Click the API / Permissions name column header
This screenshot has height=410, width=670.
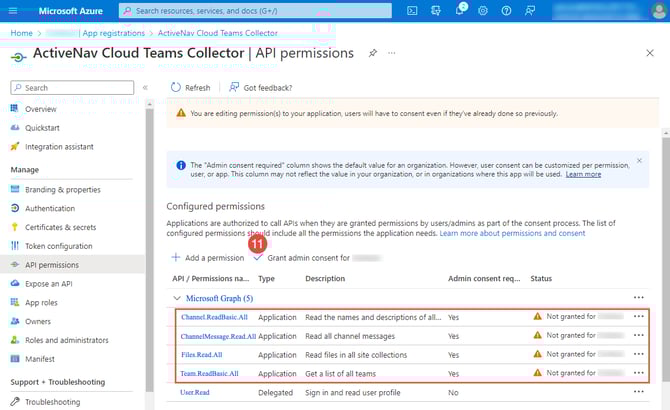tap(211, 278)
